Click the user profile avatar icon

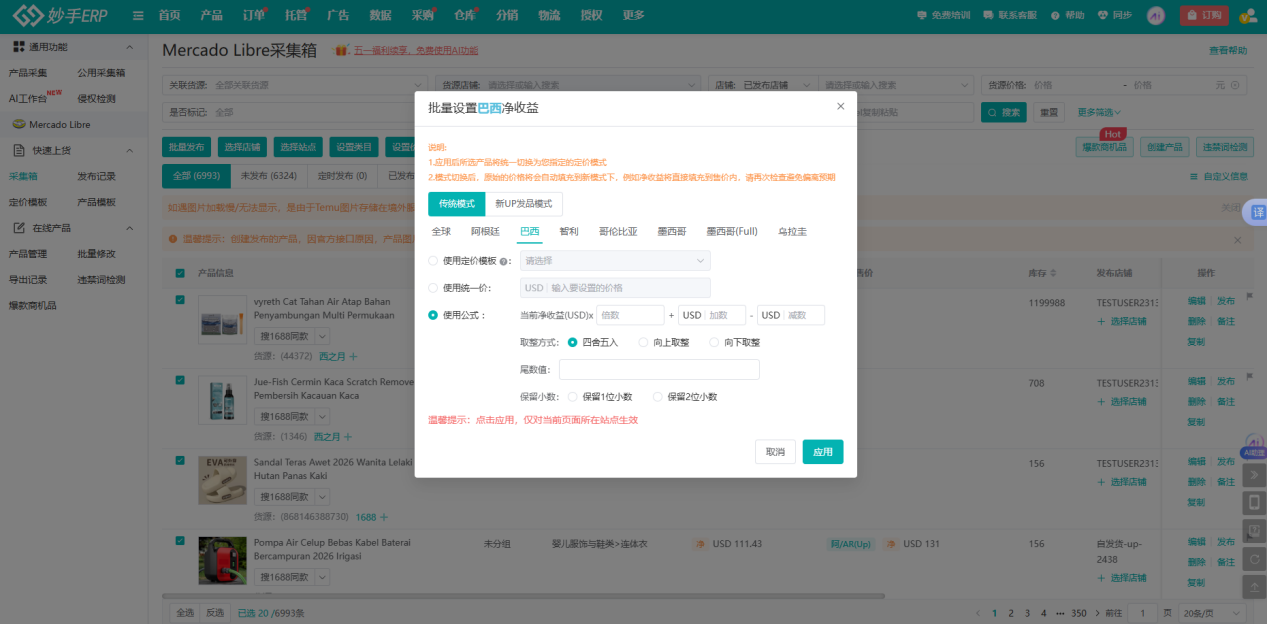1248,15
